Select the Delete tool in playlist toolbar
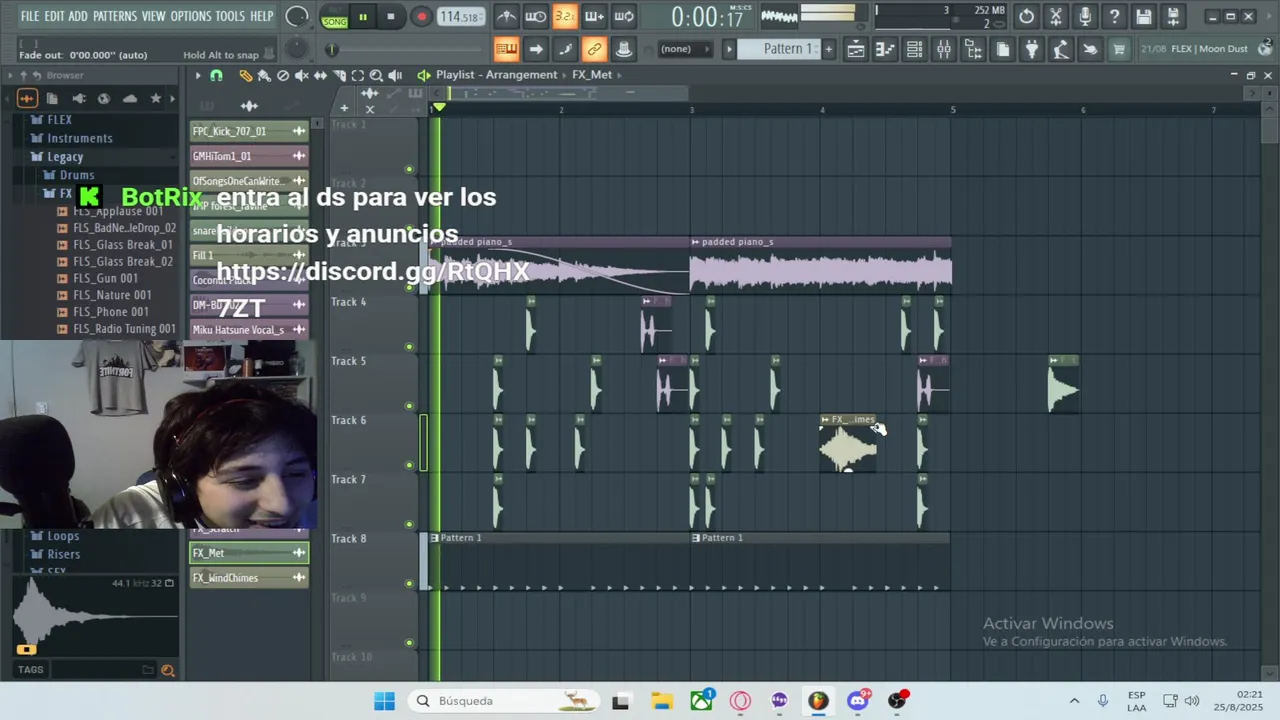Screen dimensions: 1280x720 point(283,75)
